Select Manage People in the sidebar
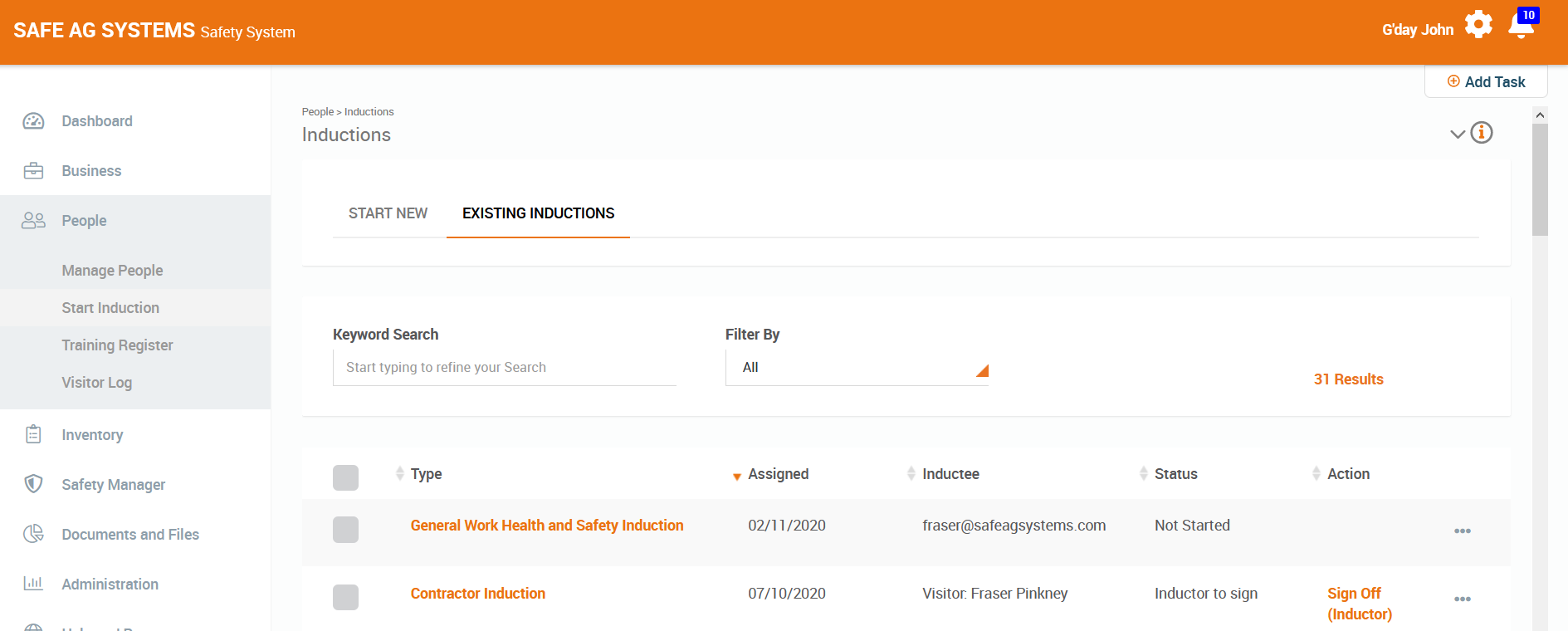Viewport: 1568px width, 631px height. click(x=112, y=270)
